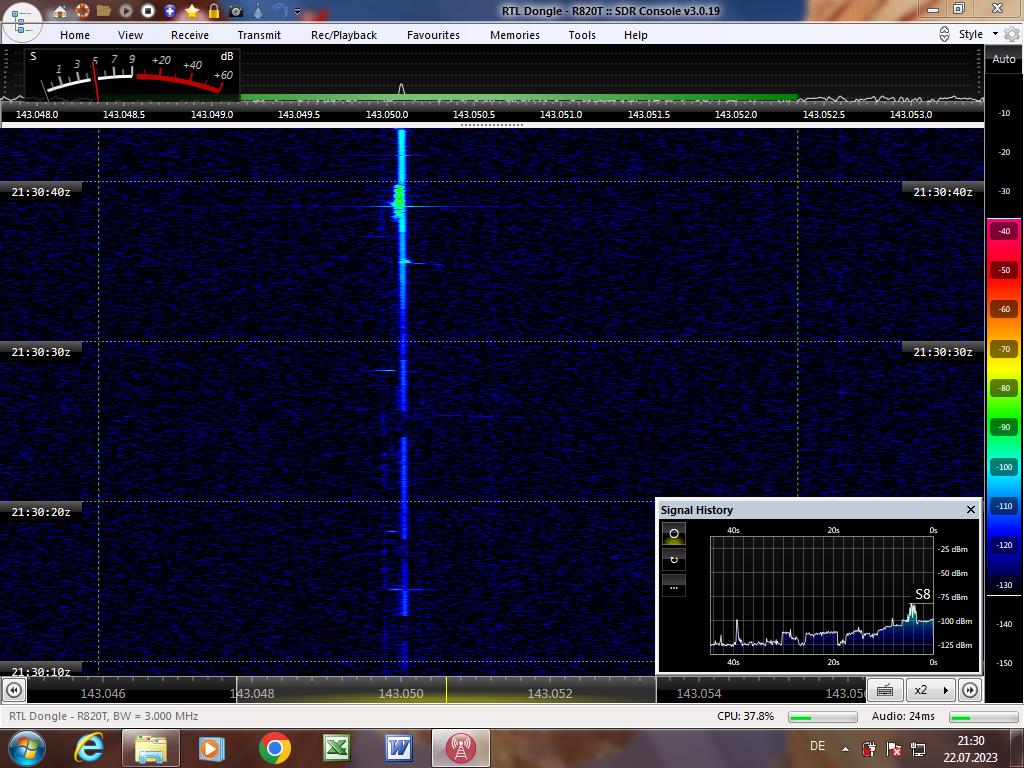Screen dimensions: 1024x768
Task: Click the signal peak marker in spectrum strip
Action: click(x=402, y=89)
